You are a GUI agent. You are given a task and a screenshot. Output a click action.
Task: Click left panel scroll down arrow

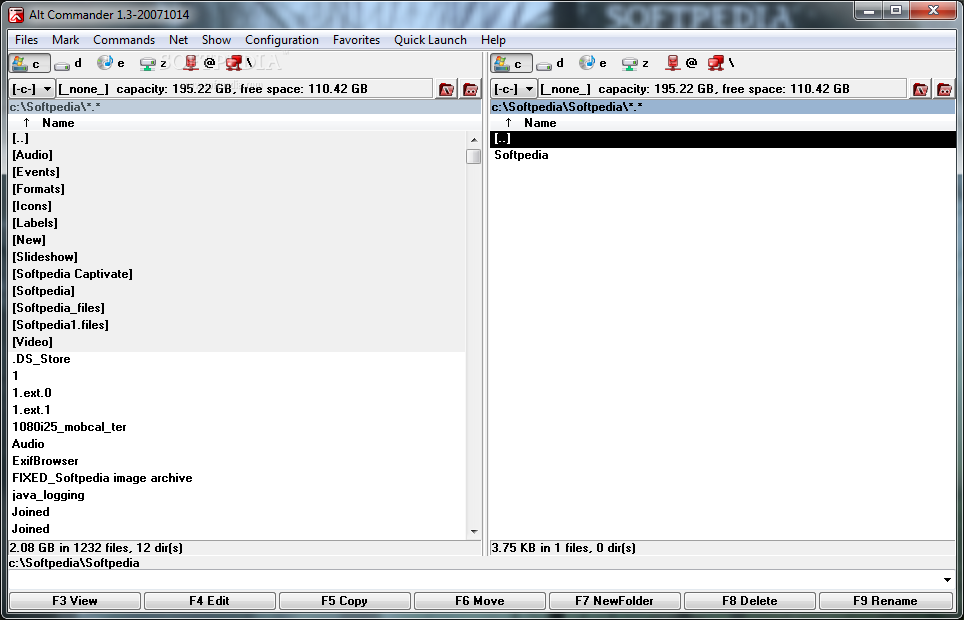point(473,531)
